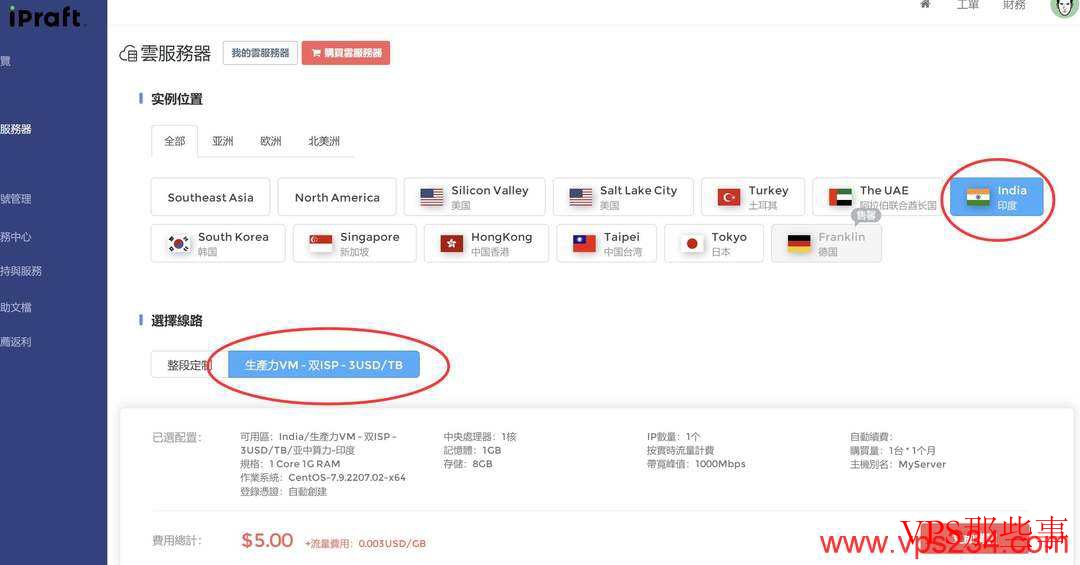The image size is (1080, 565).
Task: Click the Taipei flag icon
Action: point(584,243)
